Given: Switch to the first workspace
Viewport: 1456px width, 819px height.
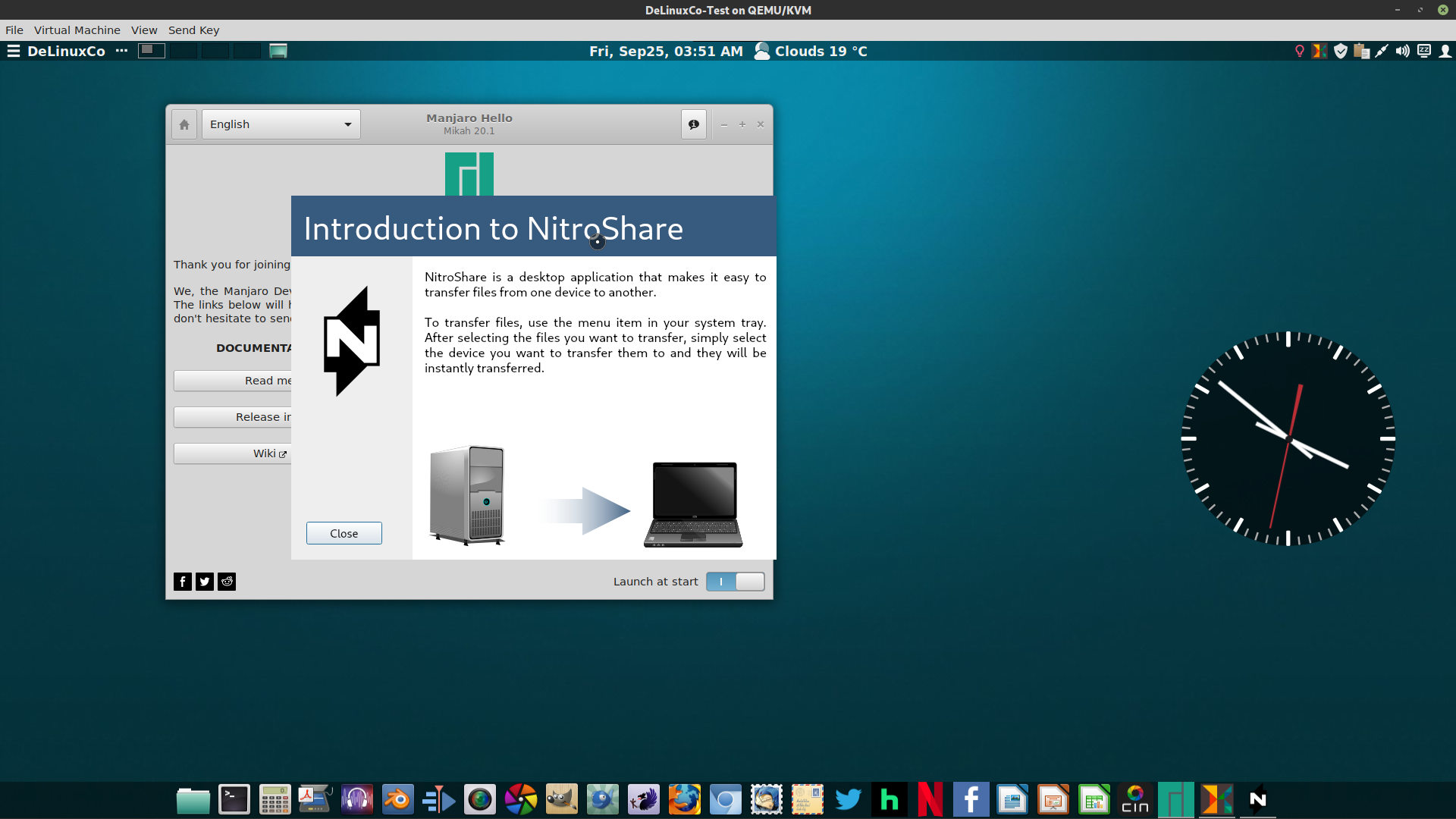Looking at the screenshot, I should [152, 51].
